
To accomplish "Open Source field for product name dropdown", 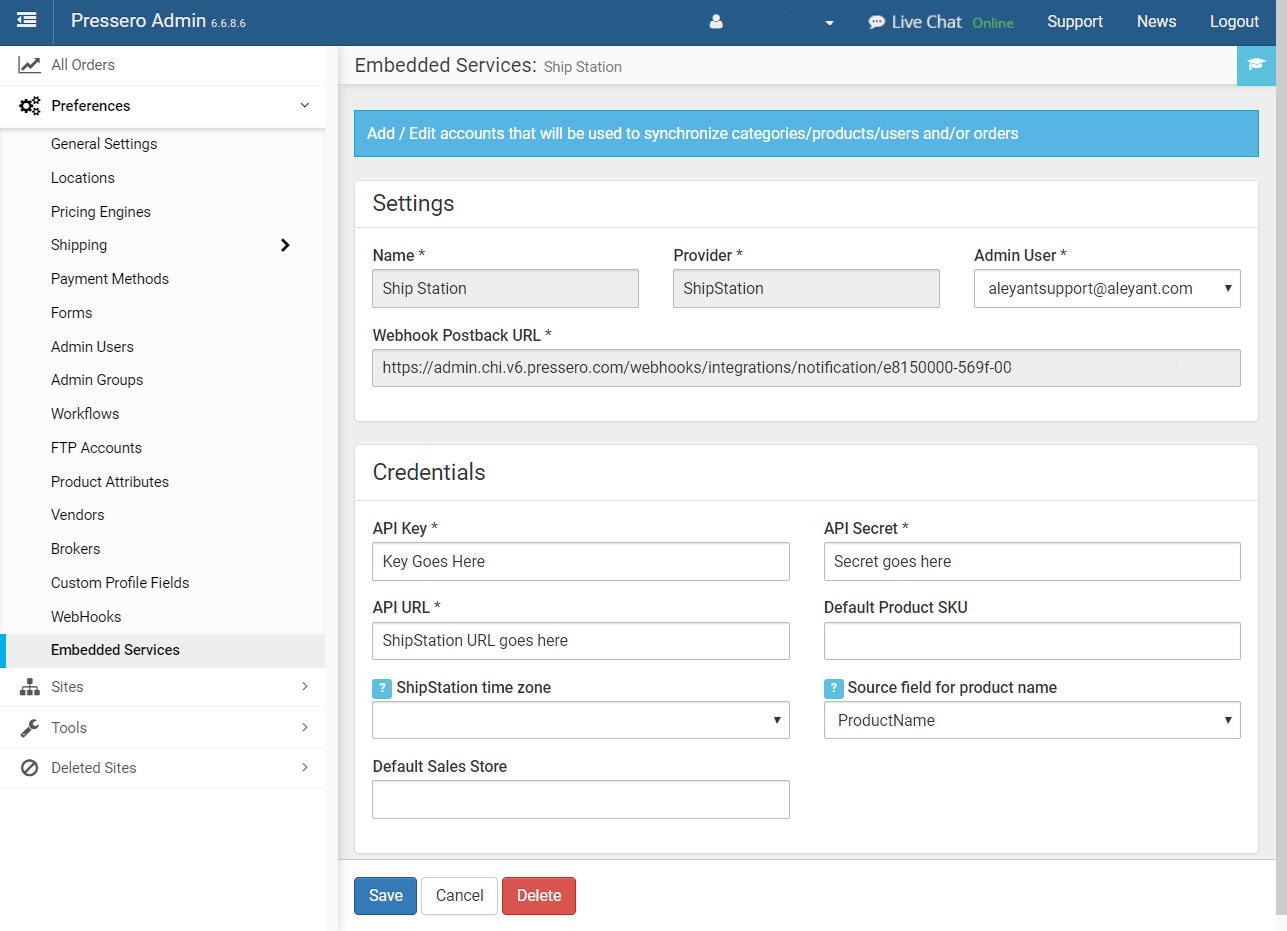I will pyautogui.click(x=1032, y=720).
